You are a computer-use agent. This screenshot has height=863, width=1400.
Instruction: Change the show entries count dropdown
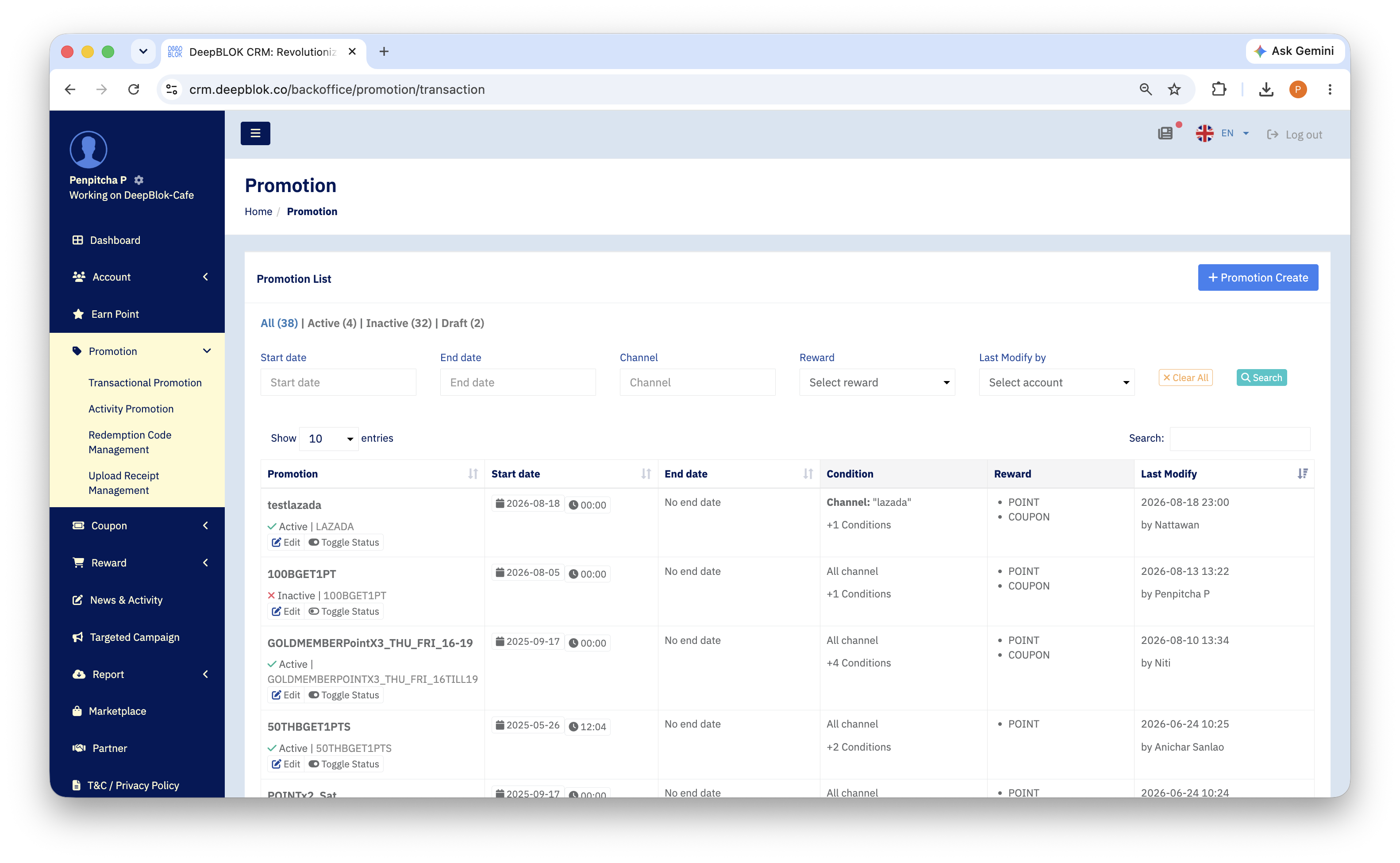point(329,438)
